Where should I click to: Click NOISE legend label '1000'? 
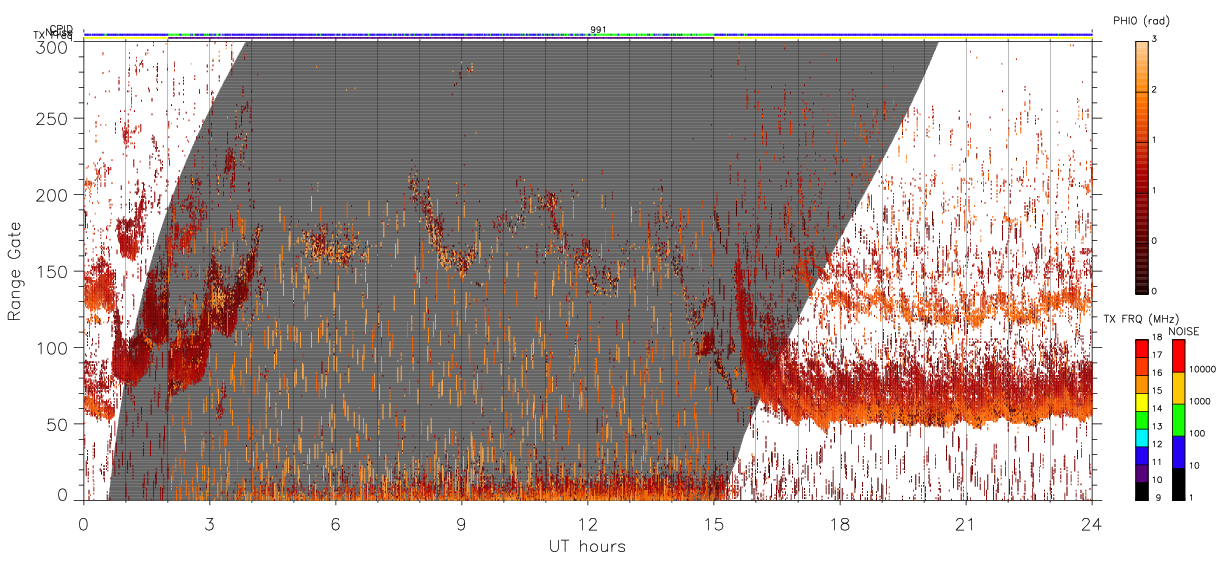point(1202,400)
